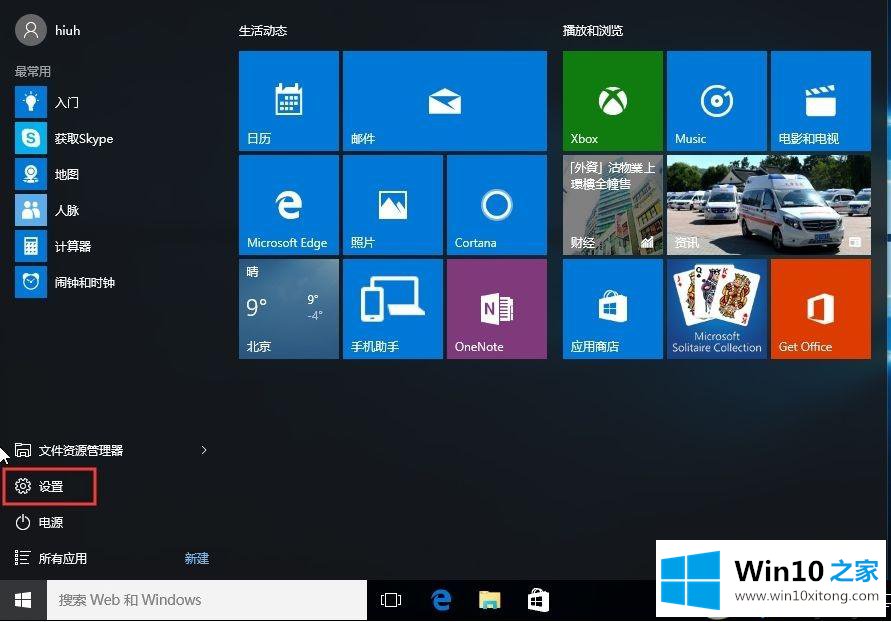Click the 播放和浏览 group heading
891x622 pixels.
pyautogui.click(x=593, y=31)
